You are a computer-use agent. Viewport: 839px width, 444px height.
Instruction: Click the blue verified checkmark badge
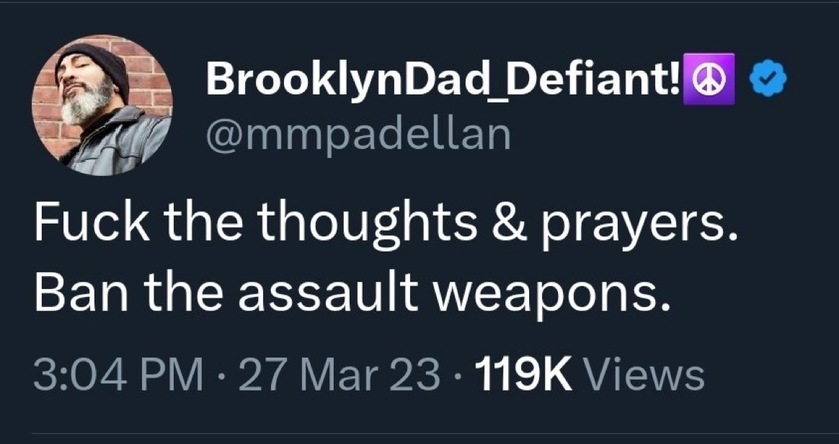pyautogui.click(x=768, y=79)
